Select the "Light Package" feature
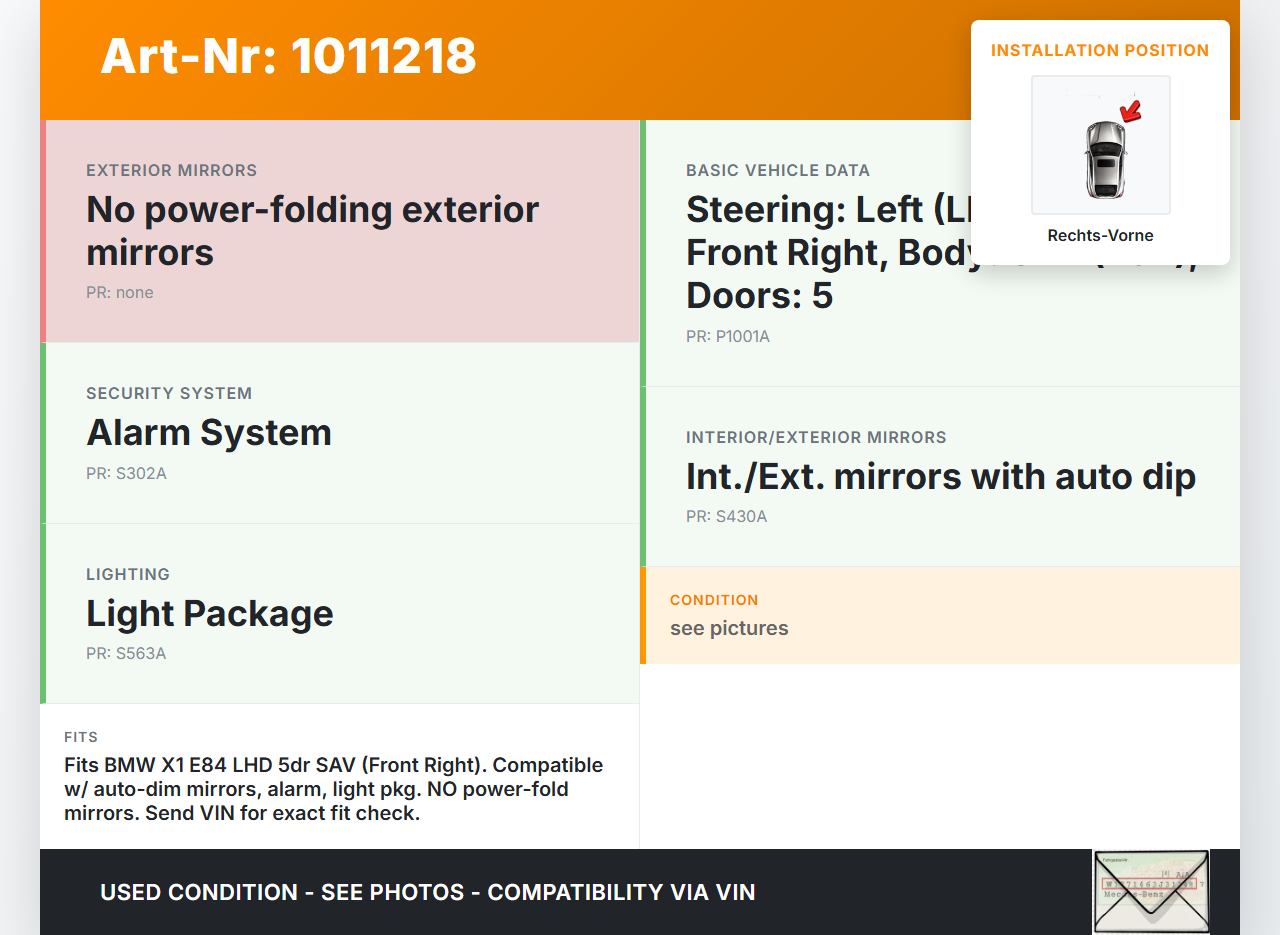 [x=210, y=614]
